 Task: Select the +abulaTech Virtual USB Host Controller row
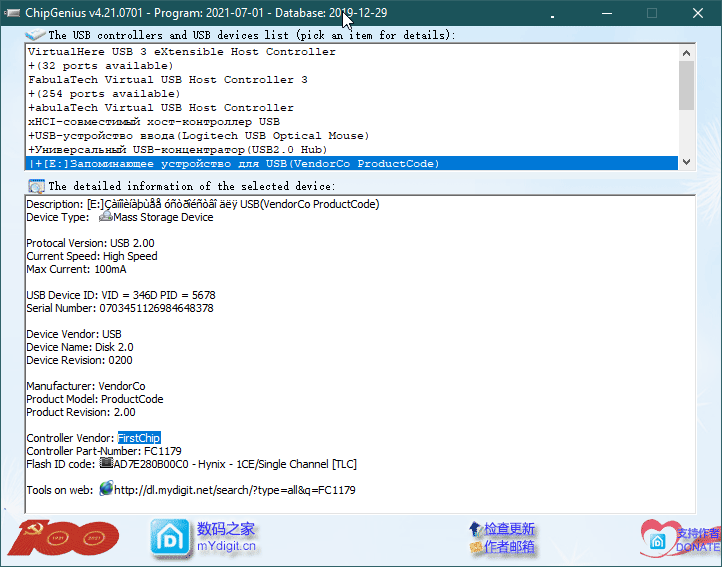pos(352,108)
